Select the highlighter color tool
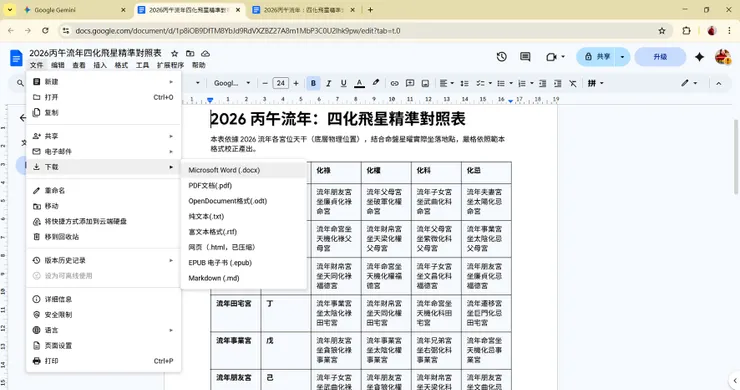 pyautogui.click(x=376, y=83)
